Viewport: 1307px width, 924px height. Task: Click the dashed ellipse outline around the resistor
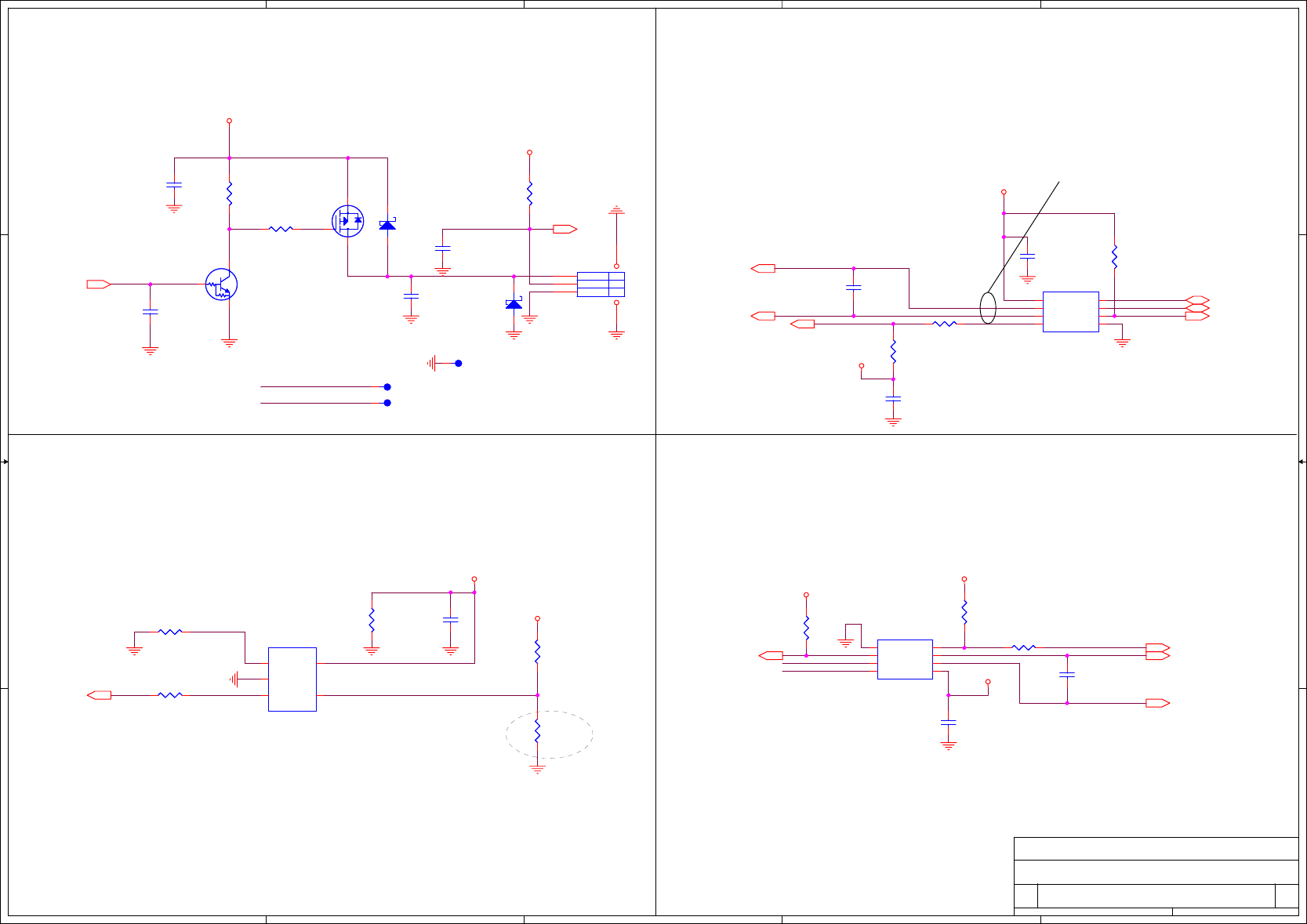pyautogui.click(x=549, y=734)
